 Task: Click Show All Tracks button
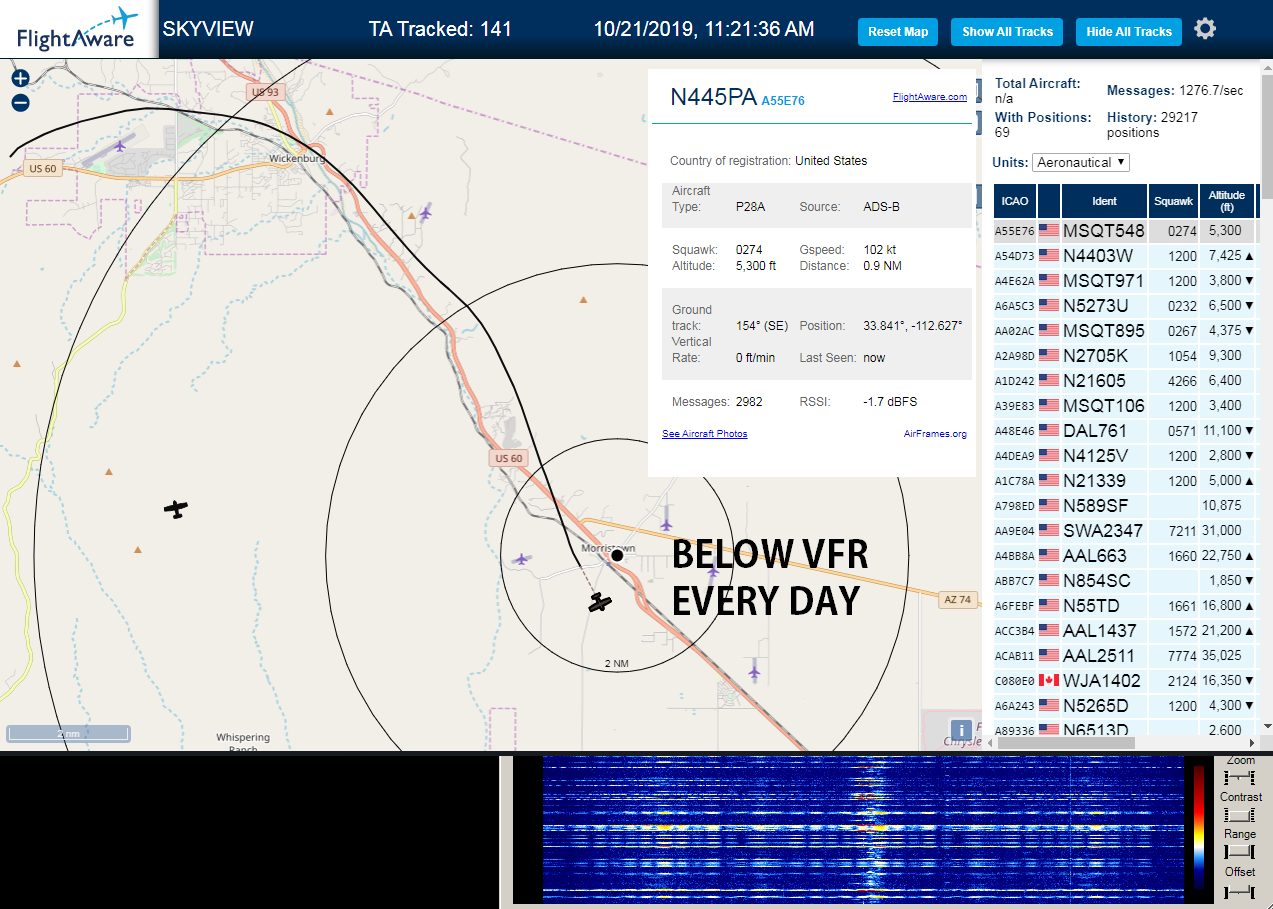[x=1008, y=32]
